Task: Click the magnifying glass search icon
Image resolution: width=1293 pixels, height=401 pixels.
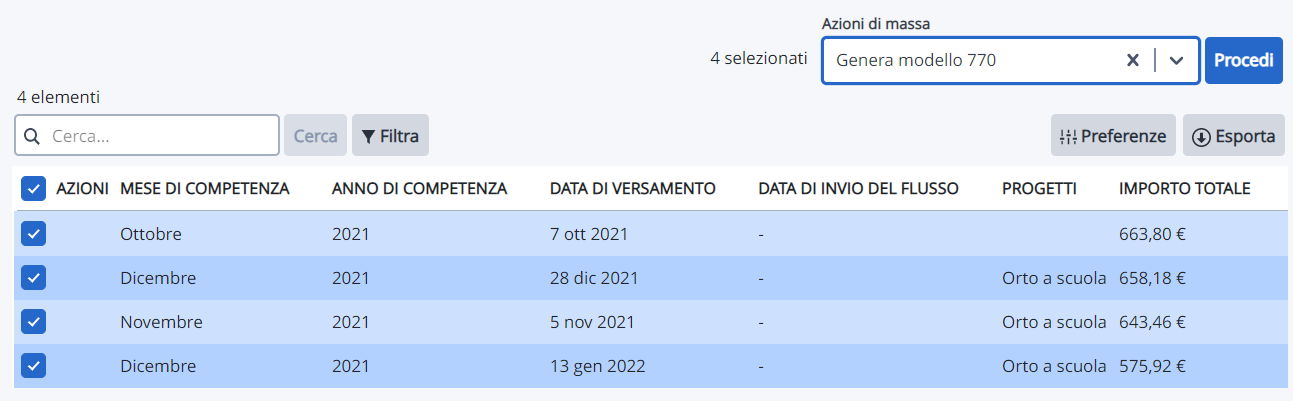Action: pos(32,136)
